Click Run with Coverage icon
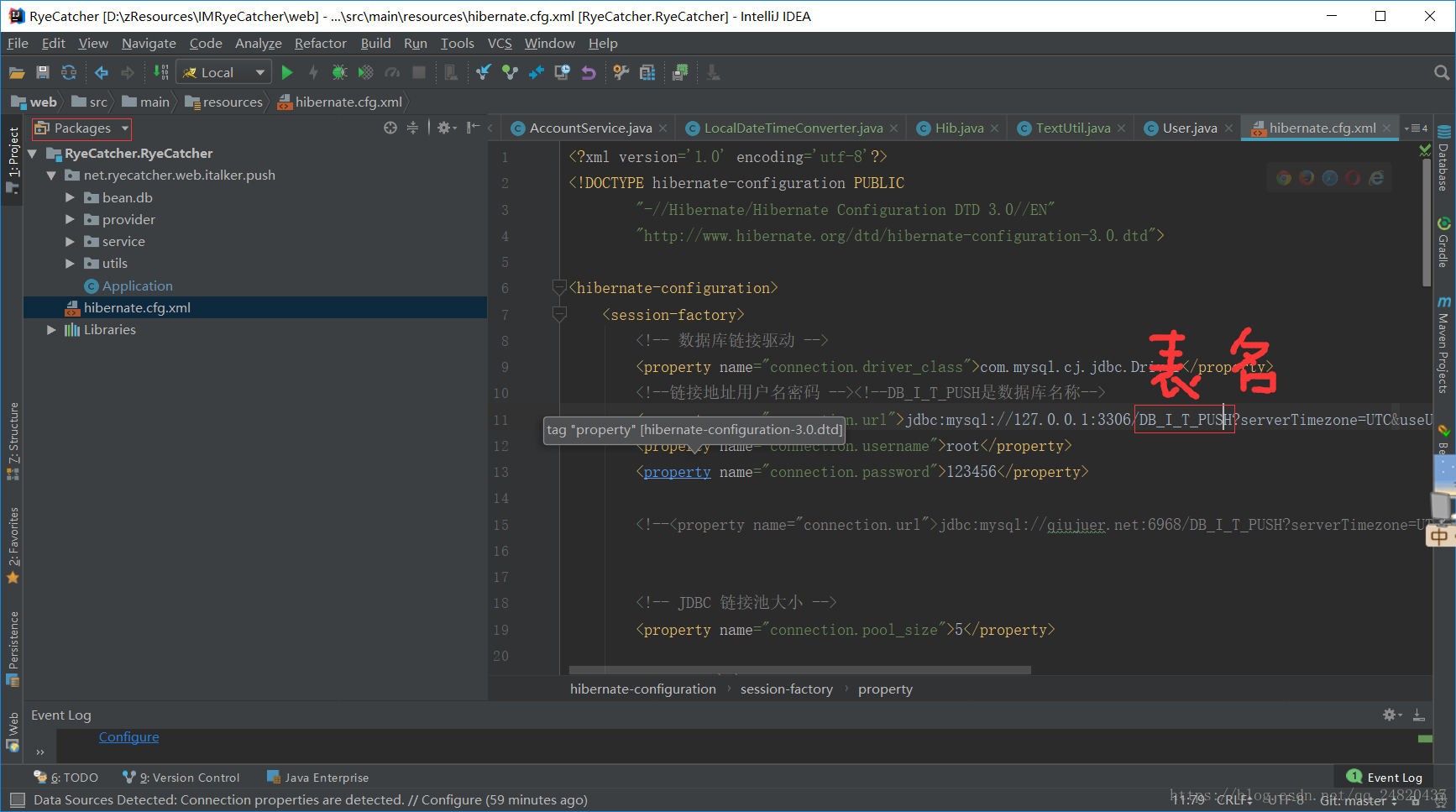This screenshot has height=812, width=1456. tap(365, 73)
